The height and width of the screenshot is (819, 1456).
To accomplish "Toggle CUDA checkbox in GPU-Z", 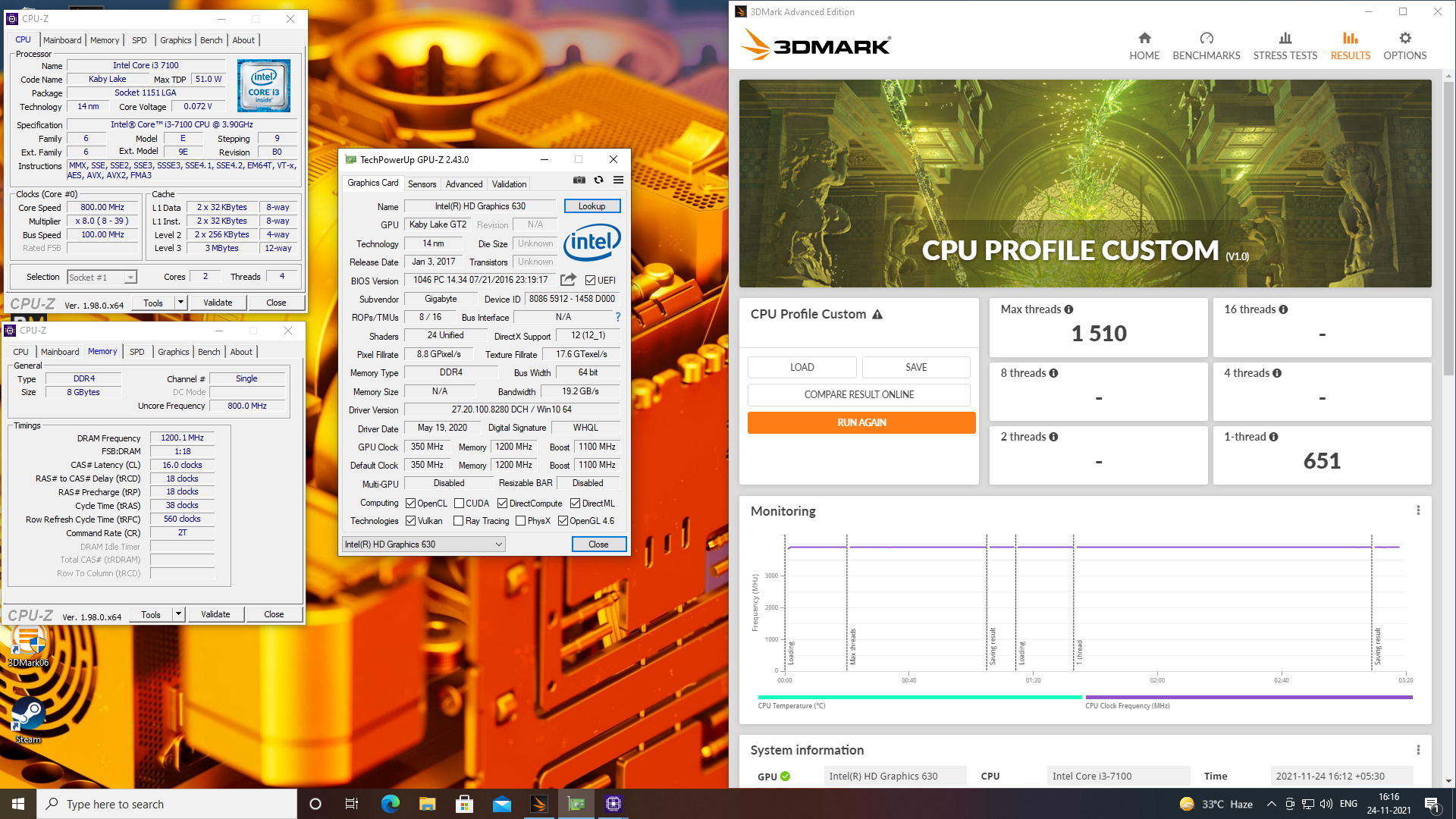I will (x=459, y=504).
